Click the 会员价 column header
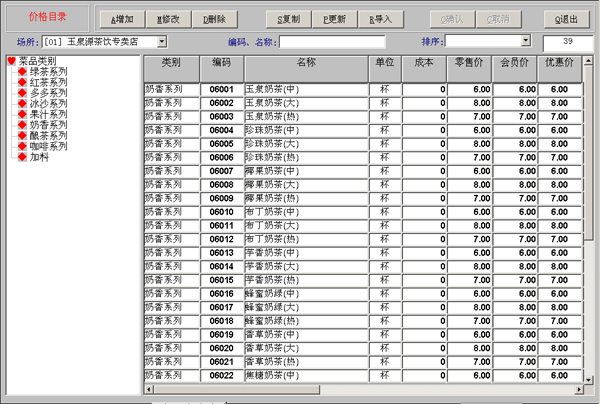 515,69
